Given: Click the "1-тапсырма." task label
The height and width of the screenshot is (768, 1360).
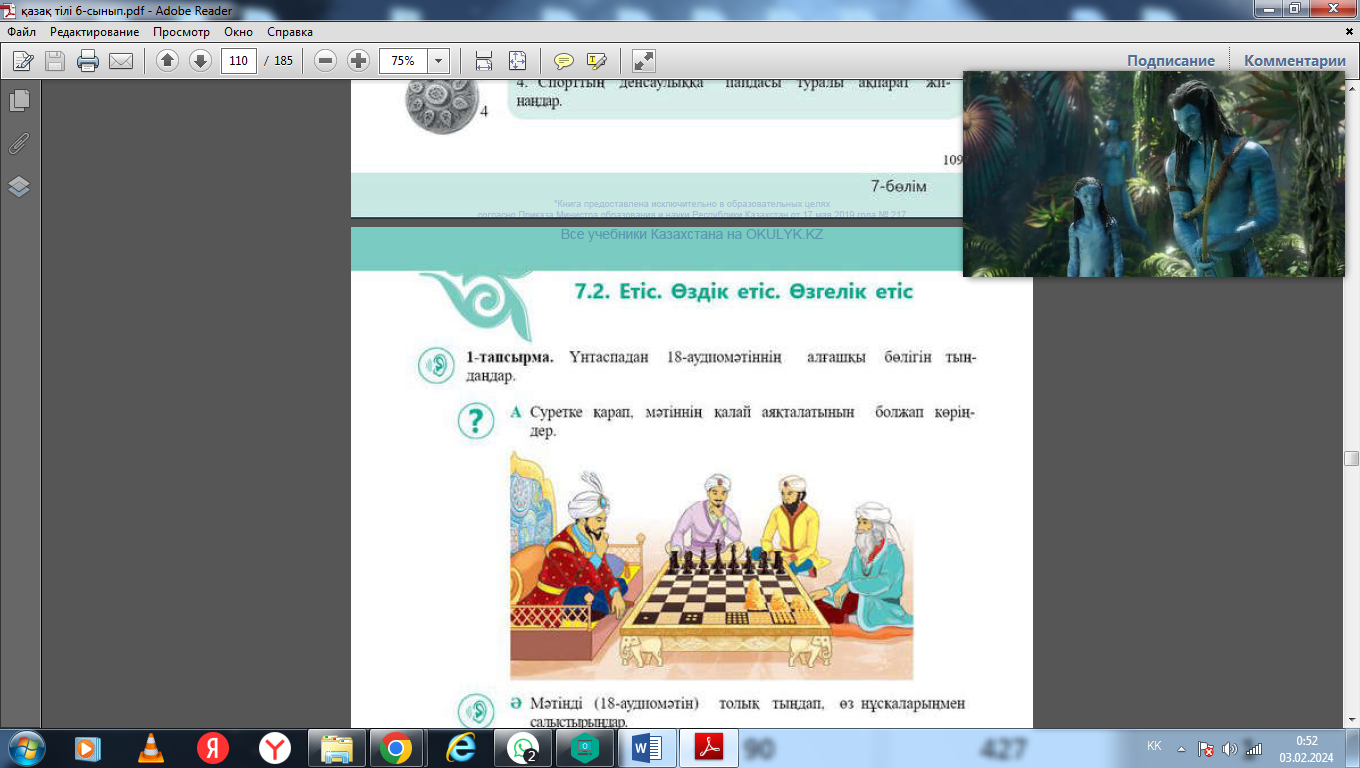Looking at the screenshot, I should [x=510, y=357].
